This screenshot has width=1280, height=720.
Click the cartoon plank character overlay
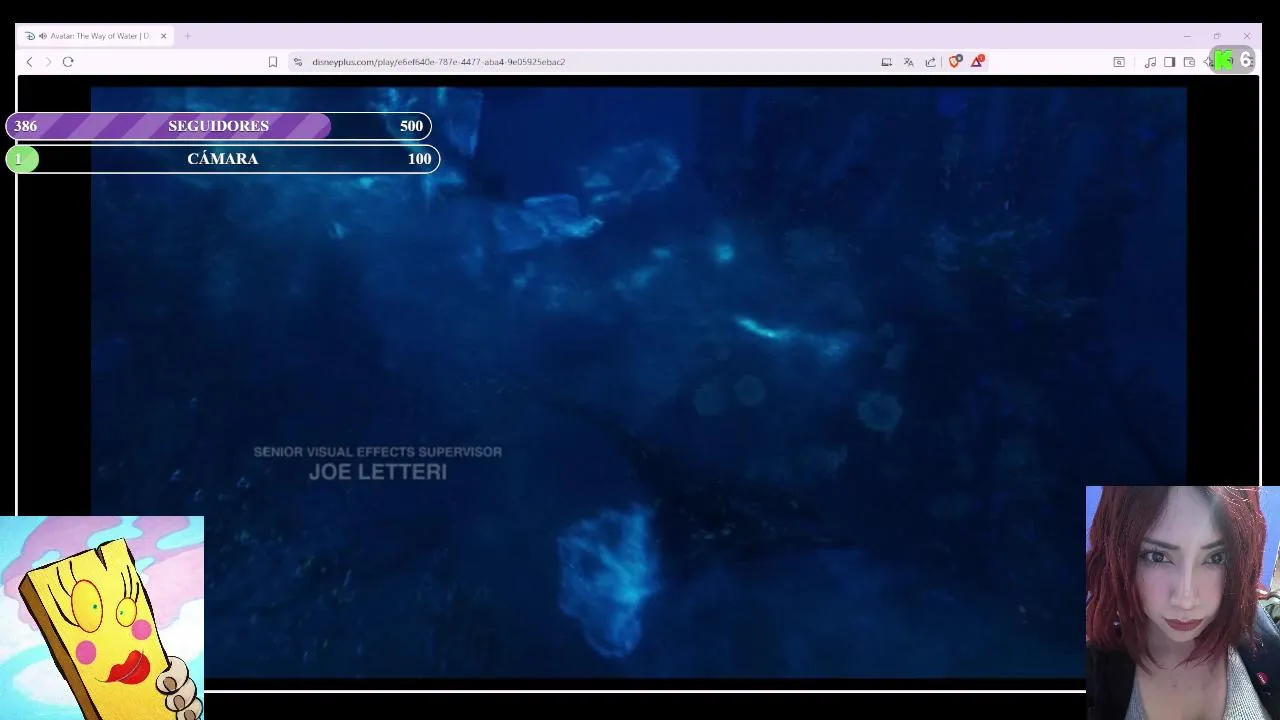tap(102, 618)
